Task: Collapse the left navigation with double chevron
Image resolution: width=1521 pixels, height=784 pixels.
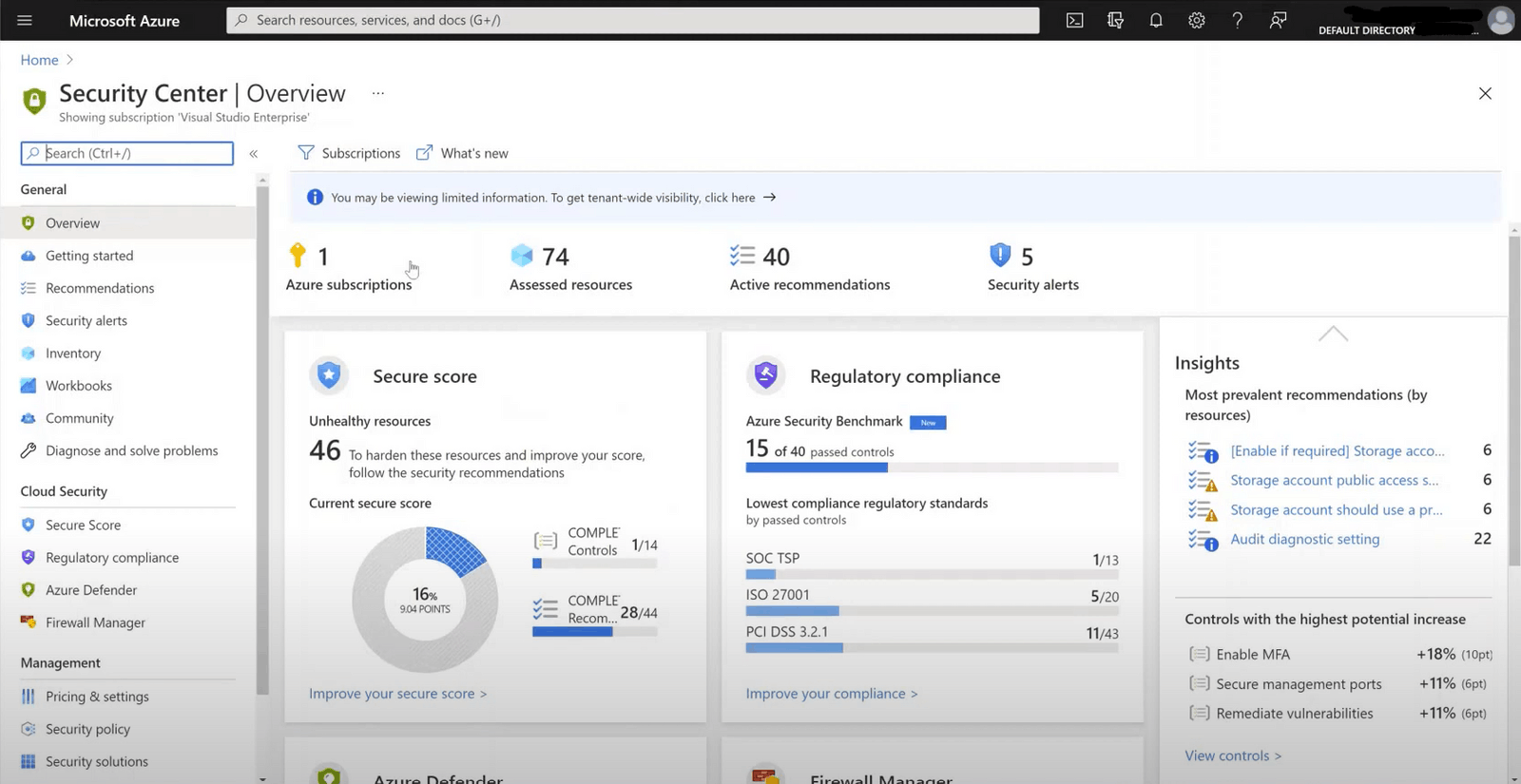Action: (x=254, y=154)
